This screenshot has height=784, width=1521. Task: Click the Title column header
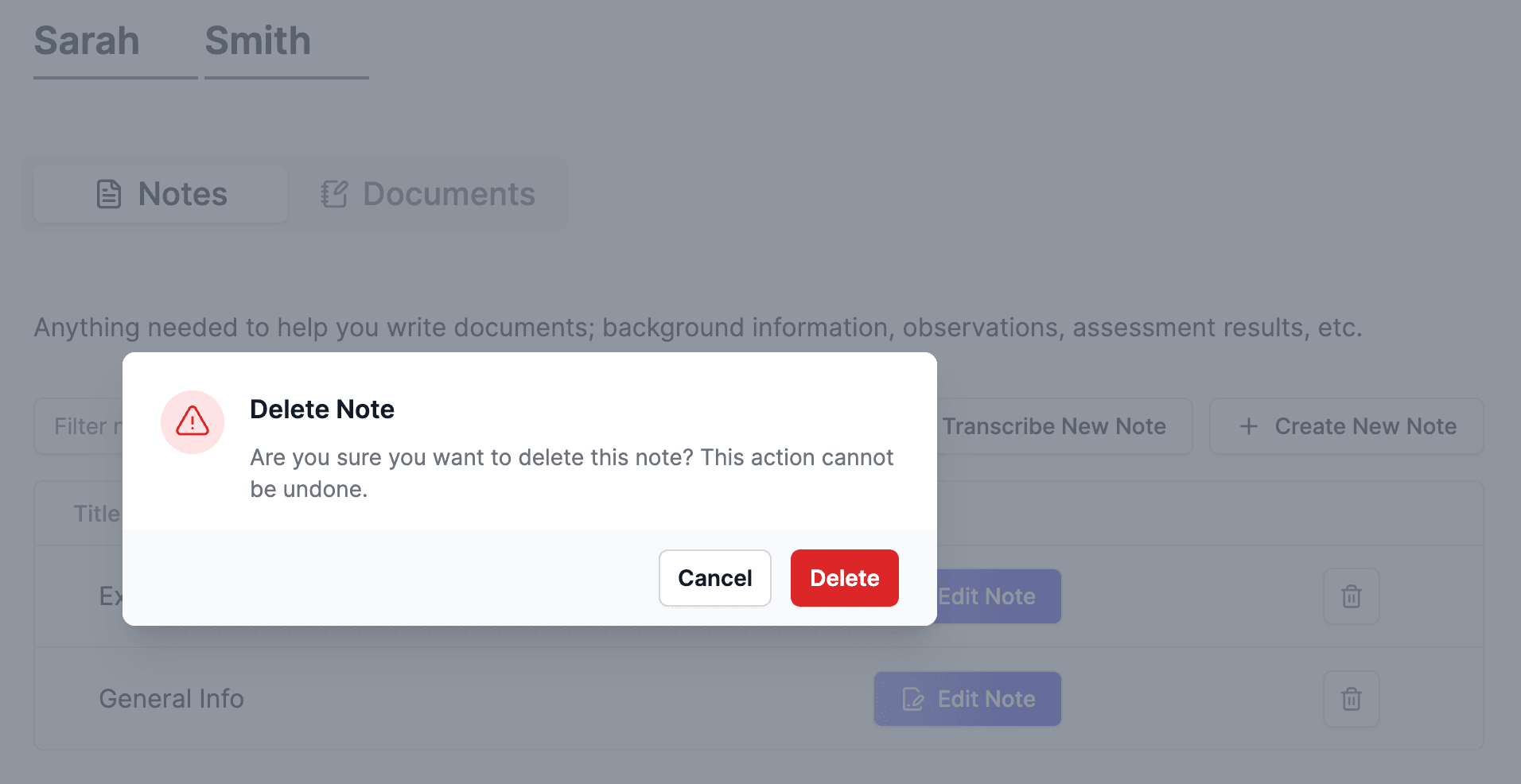click(97, 513)
